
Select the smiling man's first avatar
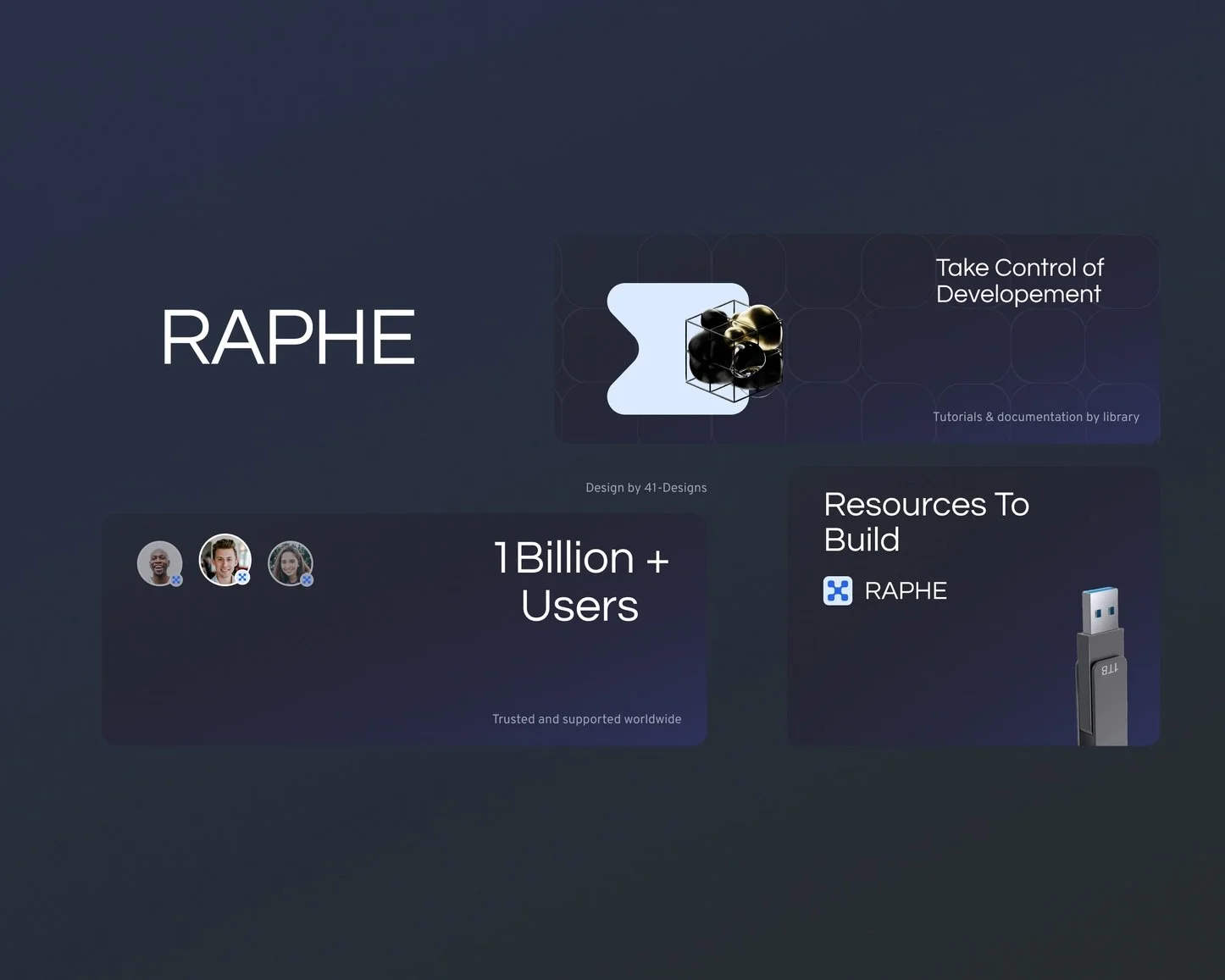click(160, 563)
